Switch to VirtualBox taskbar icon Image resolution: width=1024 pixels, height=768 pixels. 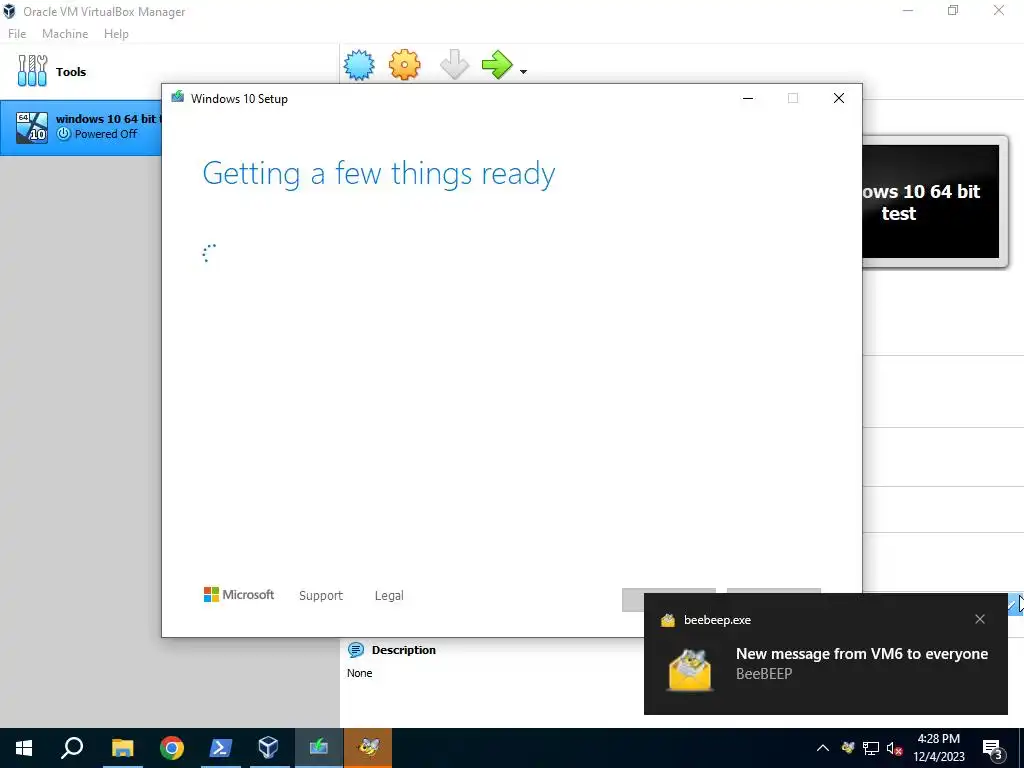click(x=268, y=748)
